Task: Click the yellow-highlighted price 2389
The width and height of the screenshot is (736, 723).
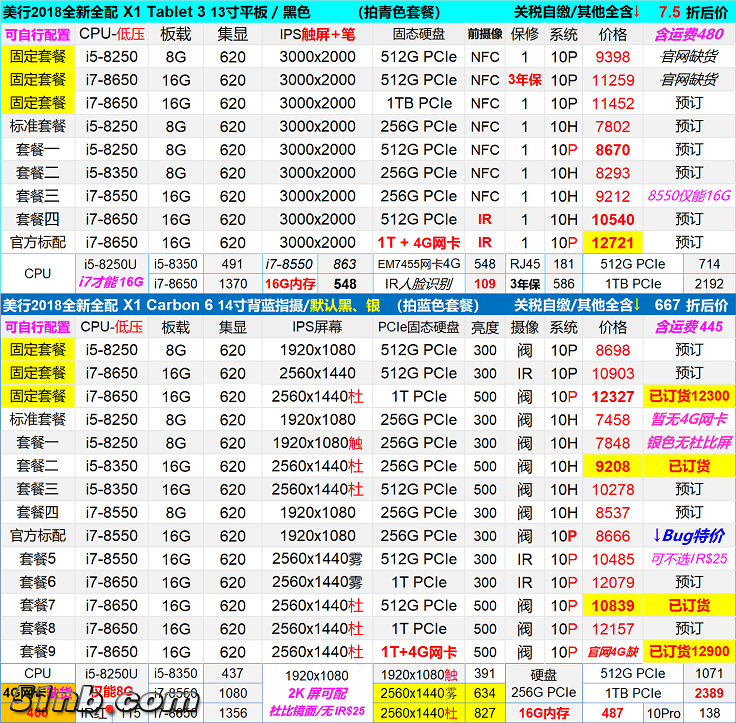Action: coord(709,693)
